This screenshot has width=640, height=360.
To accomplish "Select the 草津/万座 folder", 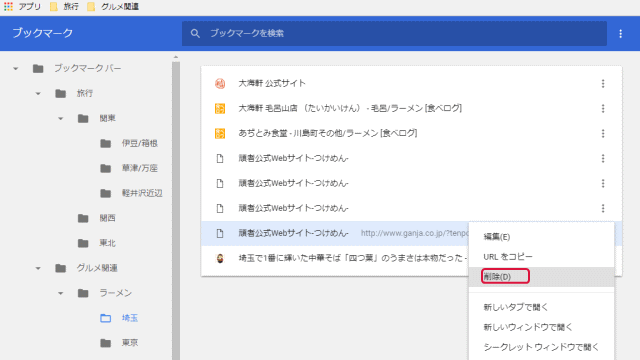I will point(140,168).
